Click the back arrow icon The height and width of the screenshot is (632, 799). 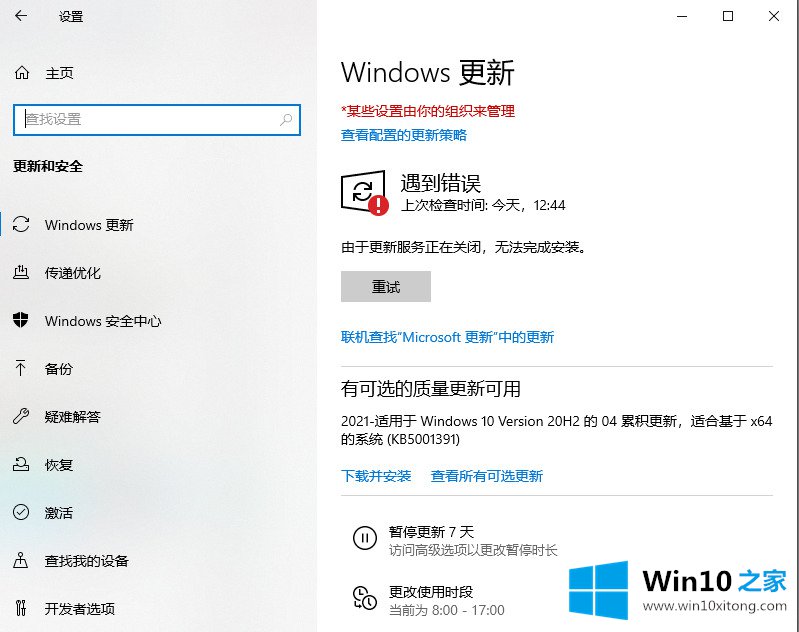coord(21,16)
